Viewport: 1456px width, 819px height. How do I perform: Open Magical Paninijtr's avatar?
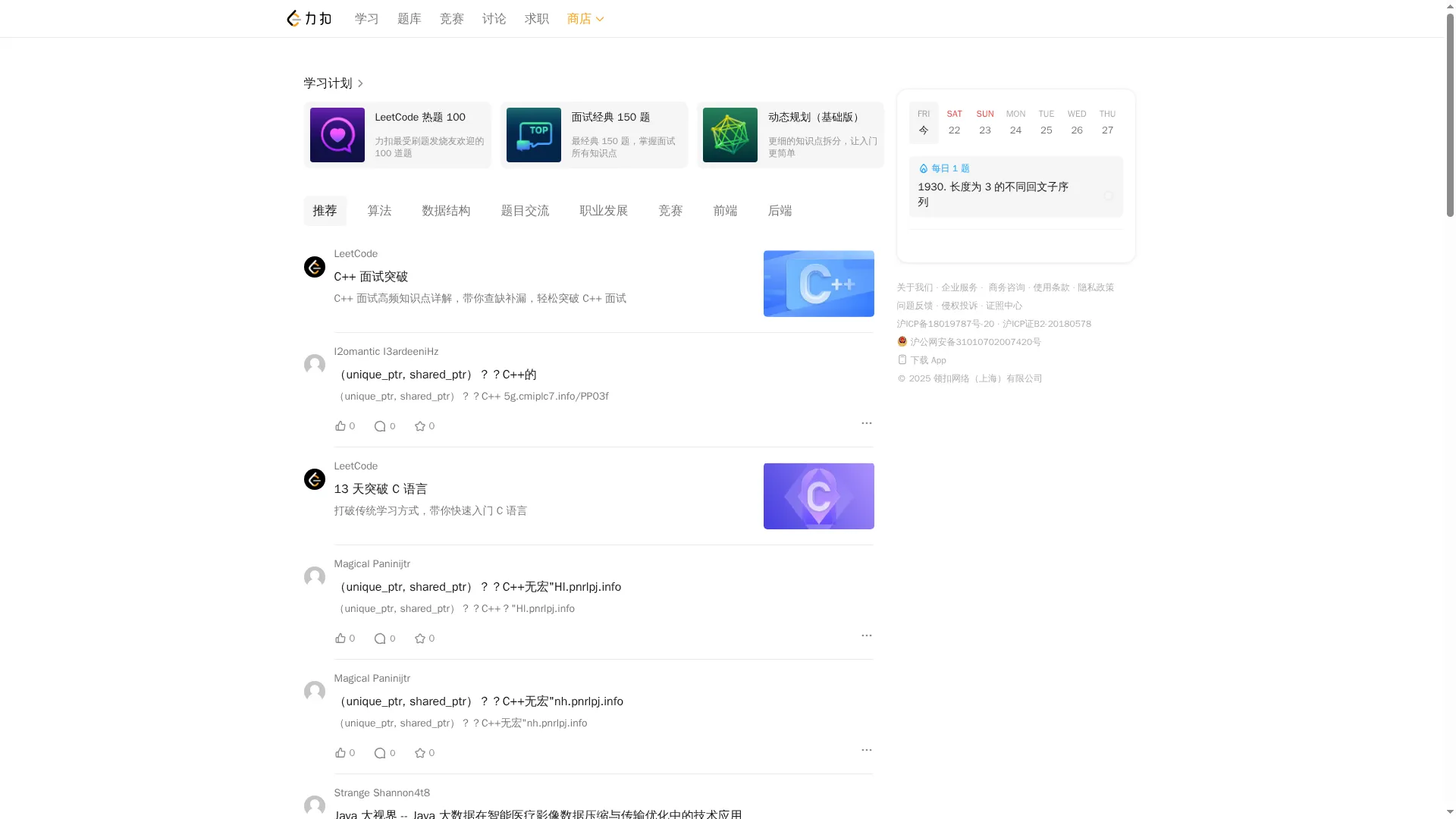(314, 577)
